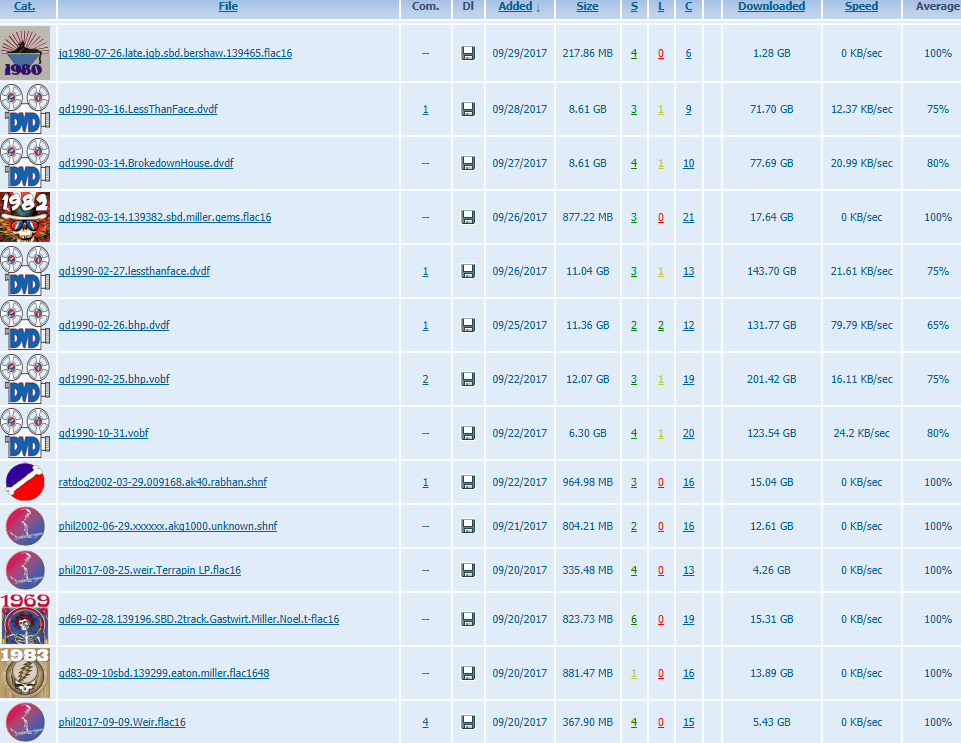
Task: Open the 1969 category image
Action: coord(25,619)
